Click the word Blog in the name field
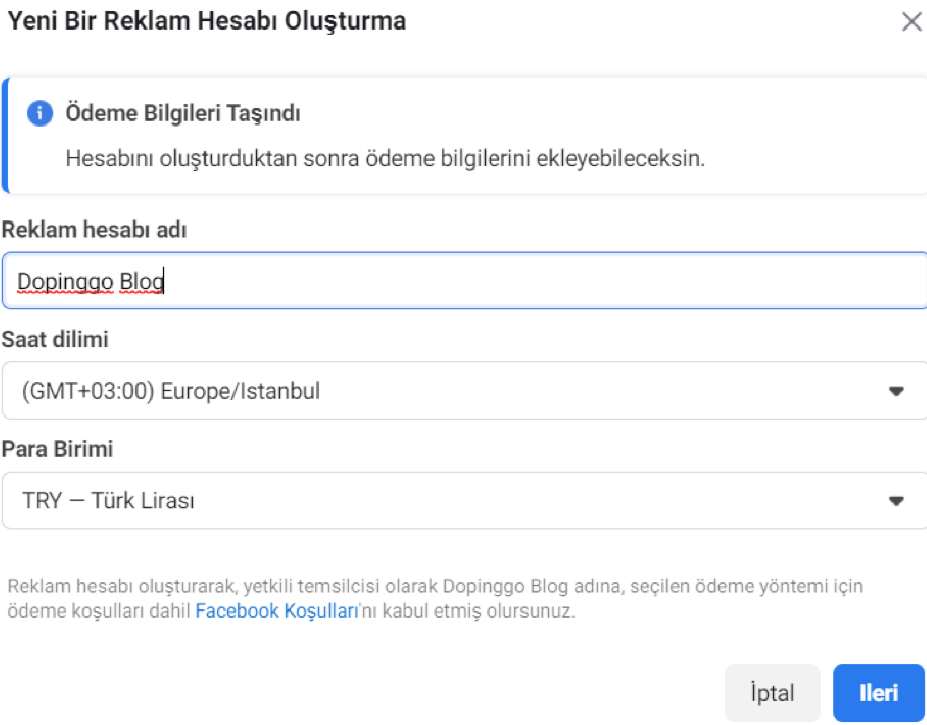The width and height of the screenshot is (927, 725). pyautogui.click(x=141, y=283)
